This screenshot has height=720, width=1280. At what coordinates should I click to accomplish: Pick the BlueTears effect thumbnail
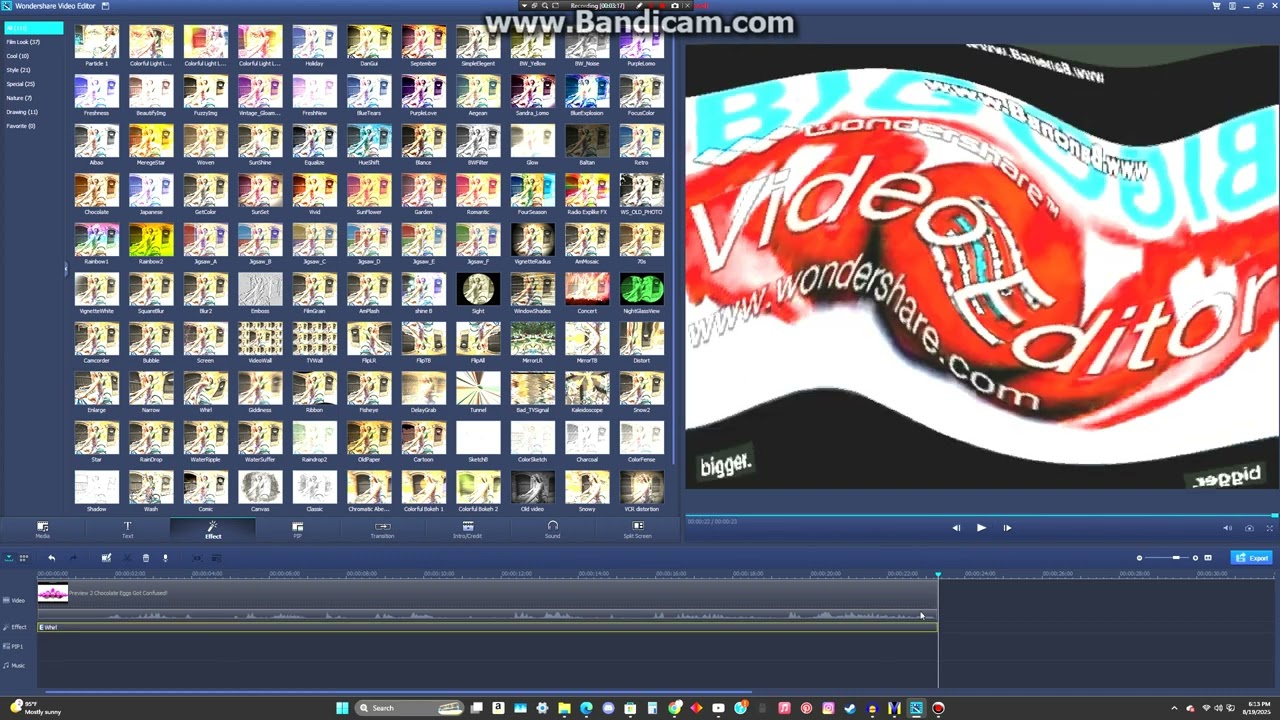pos(369,91)
